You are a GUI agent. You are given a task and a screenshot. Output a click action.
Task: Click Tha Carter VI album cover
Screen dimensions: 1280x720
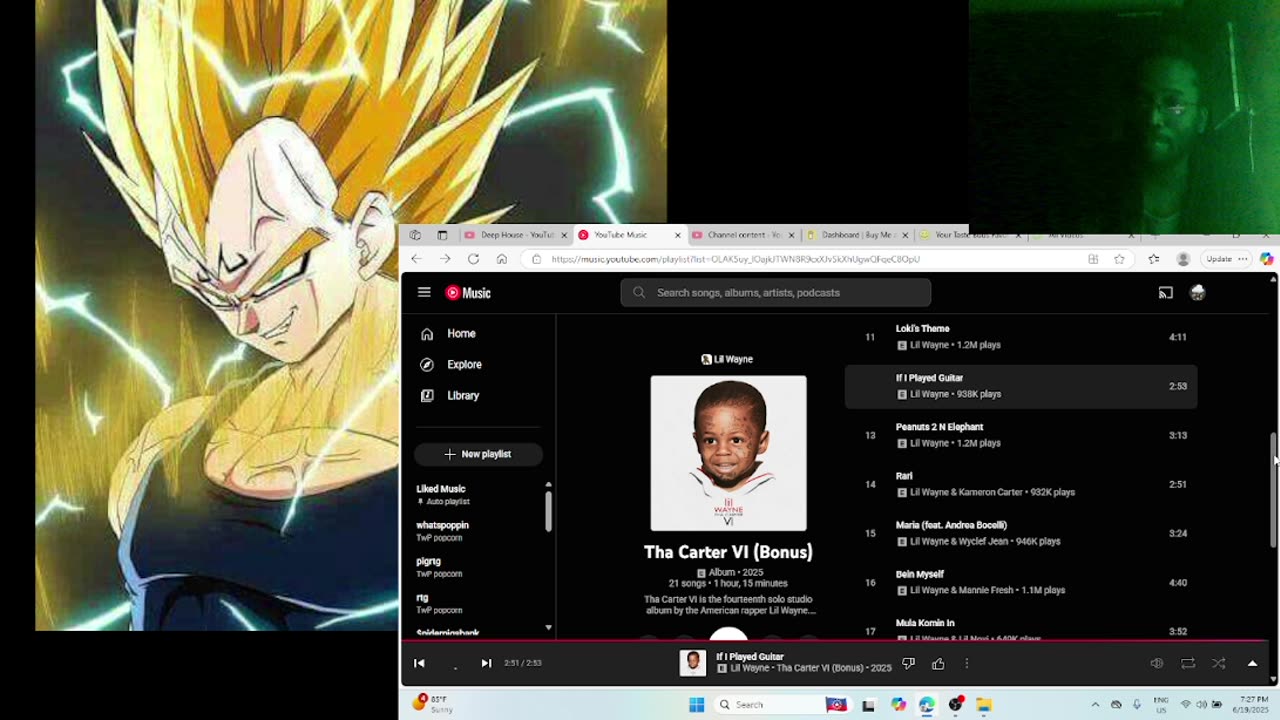728,453
